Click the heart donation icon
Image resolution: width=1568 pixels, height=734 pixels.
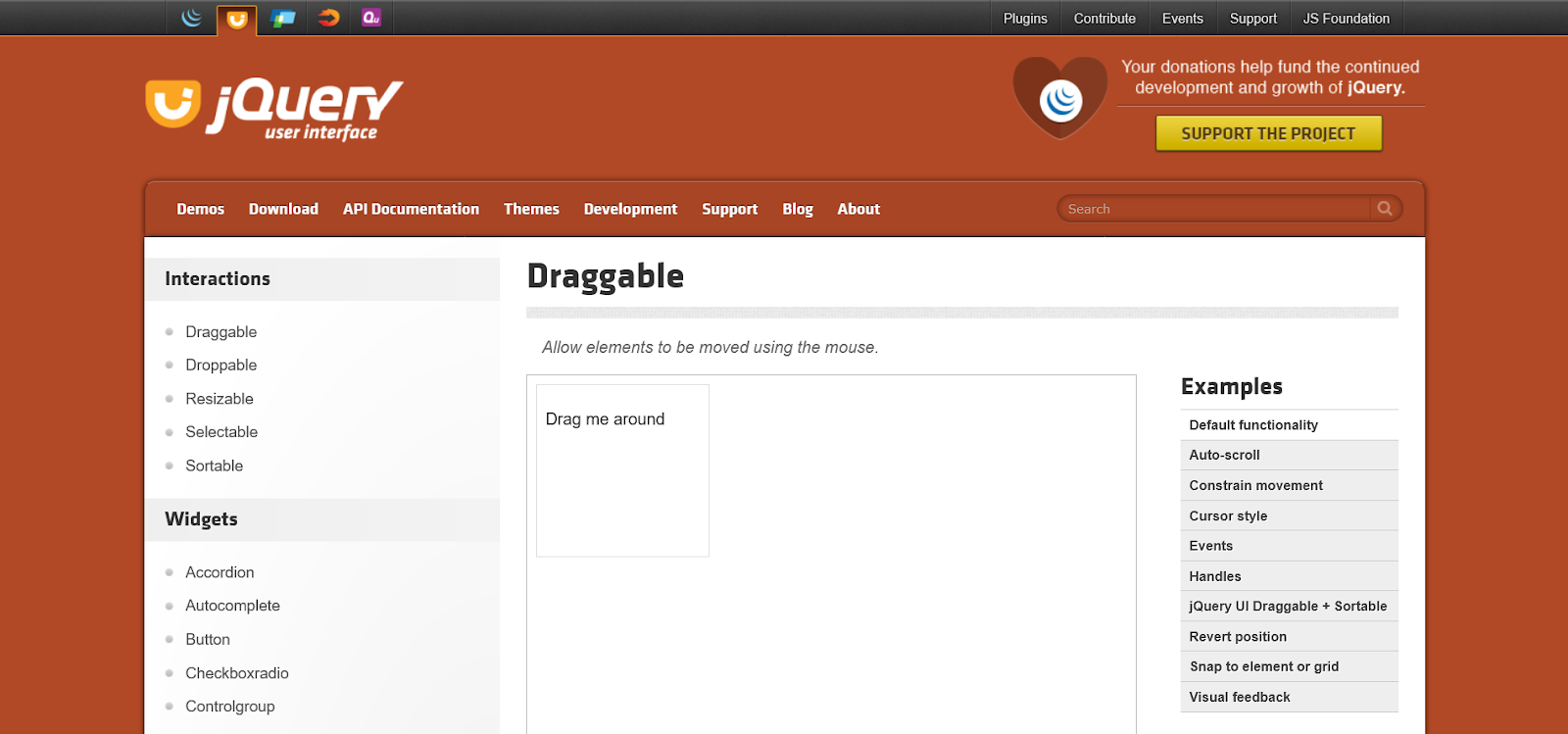(x=1060, y=97)
